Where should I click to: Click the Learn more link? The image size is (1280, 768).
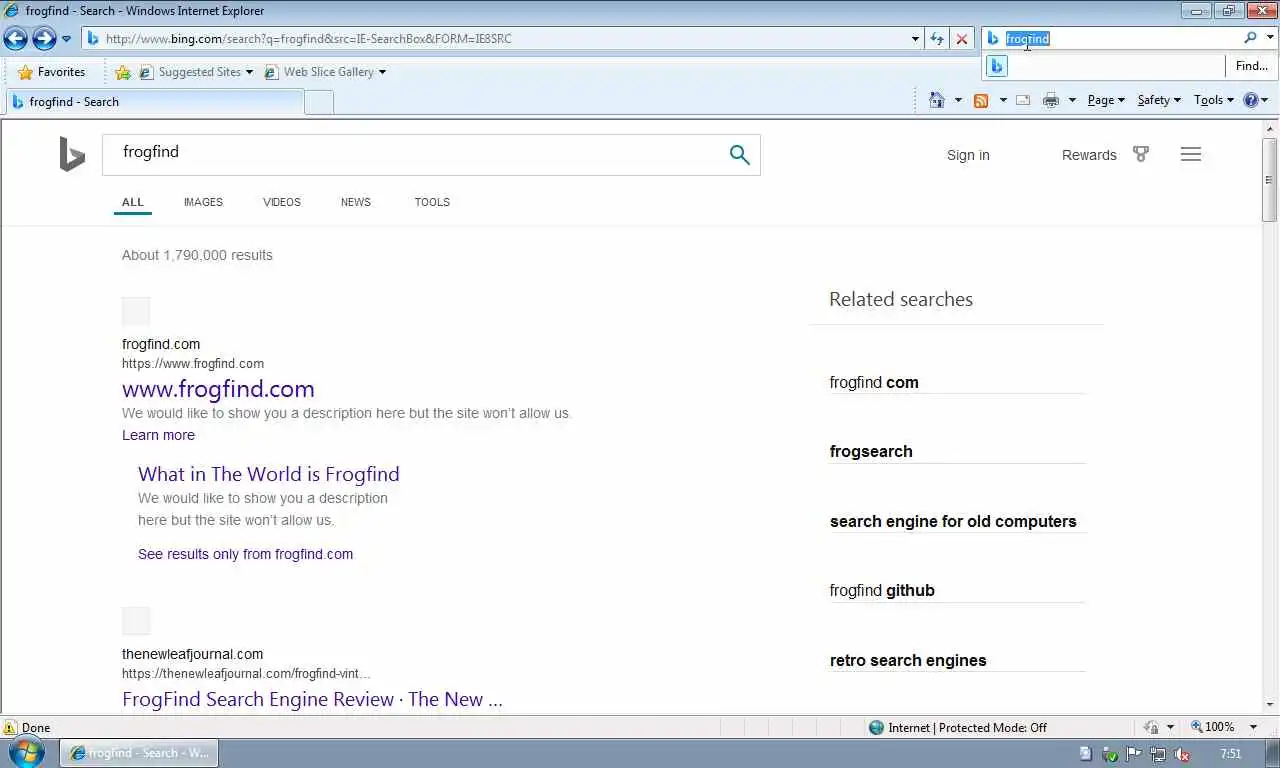pyautogui.click(x=158, y=435)
